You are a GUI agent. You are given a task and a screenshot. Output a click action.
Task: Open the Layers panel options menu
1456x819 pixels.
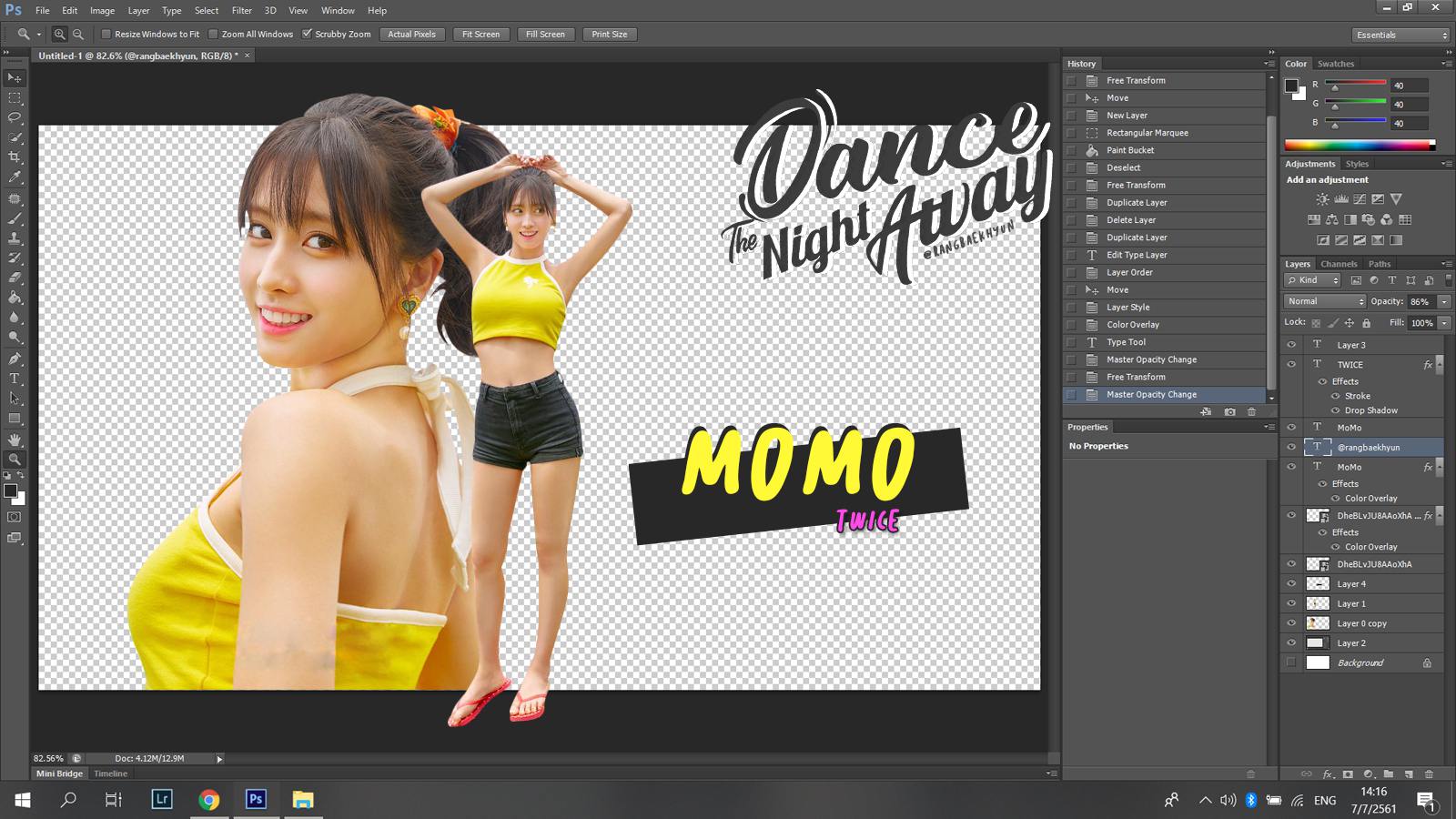tap(1447, 264)
